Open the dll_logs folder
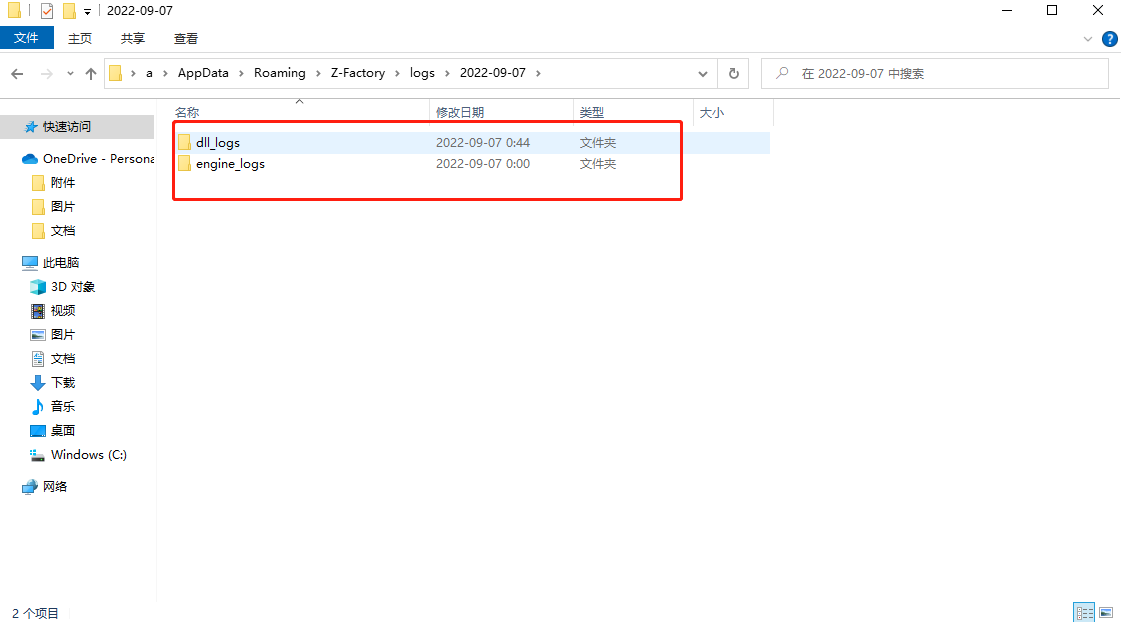The width and height of the screenshot is (1122, 622). [217, 143]
